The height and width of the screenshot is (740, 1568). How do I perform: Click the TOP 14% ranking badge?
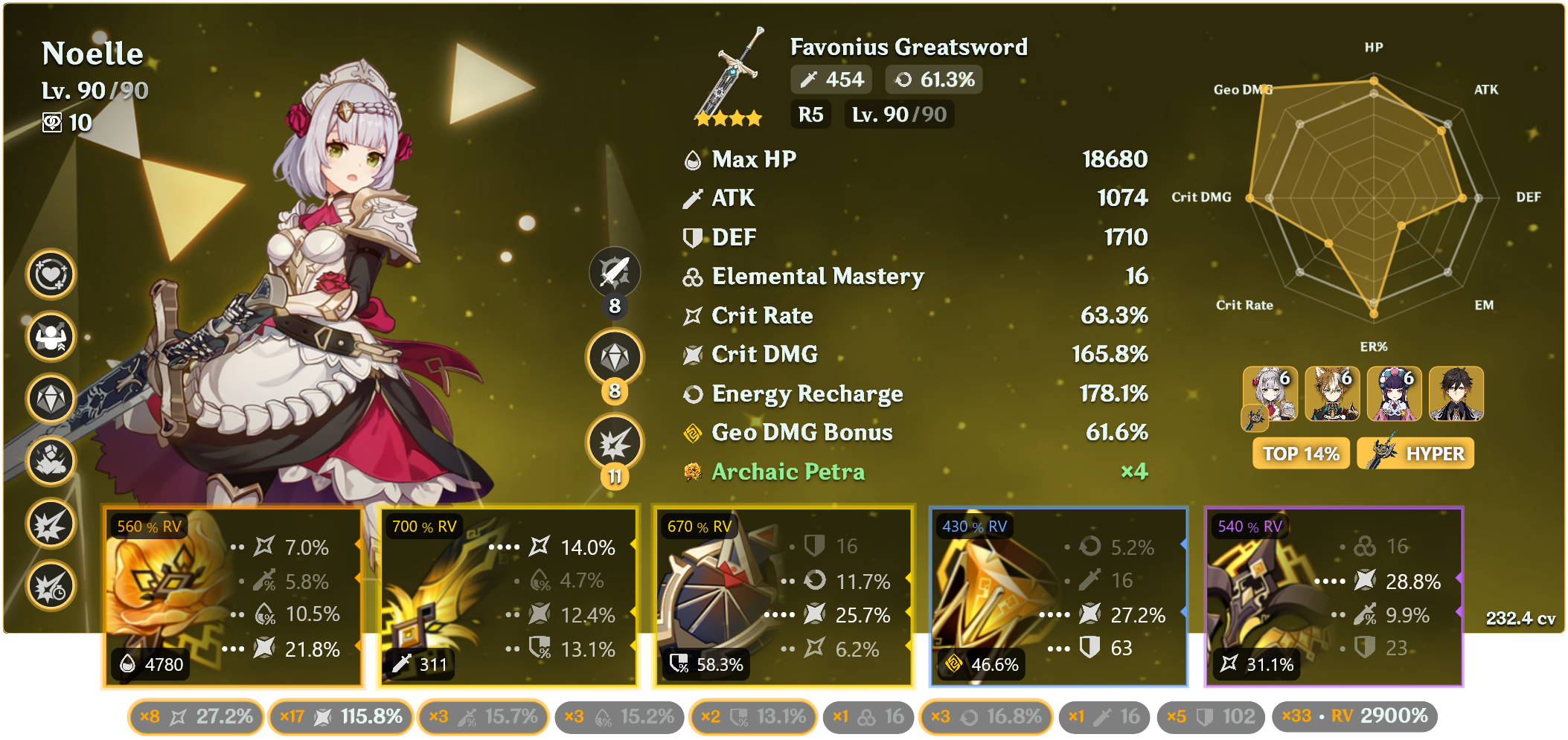pyautogui.click(x=1301, y=454)
